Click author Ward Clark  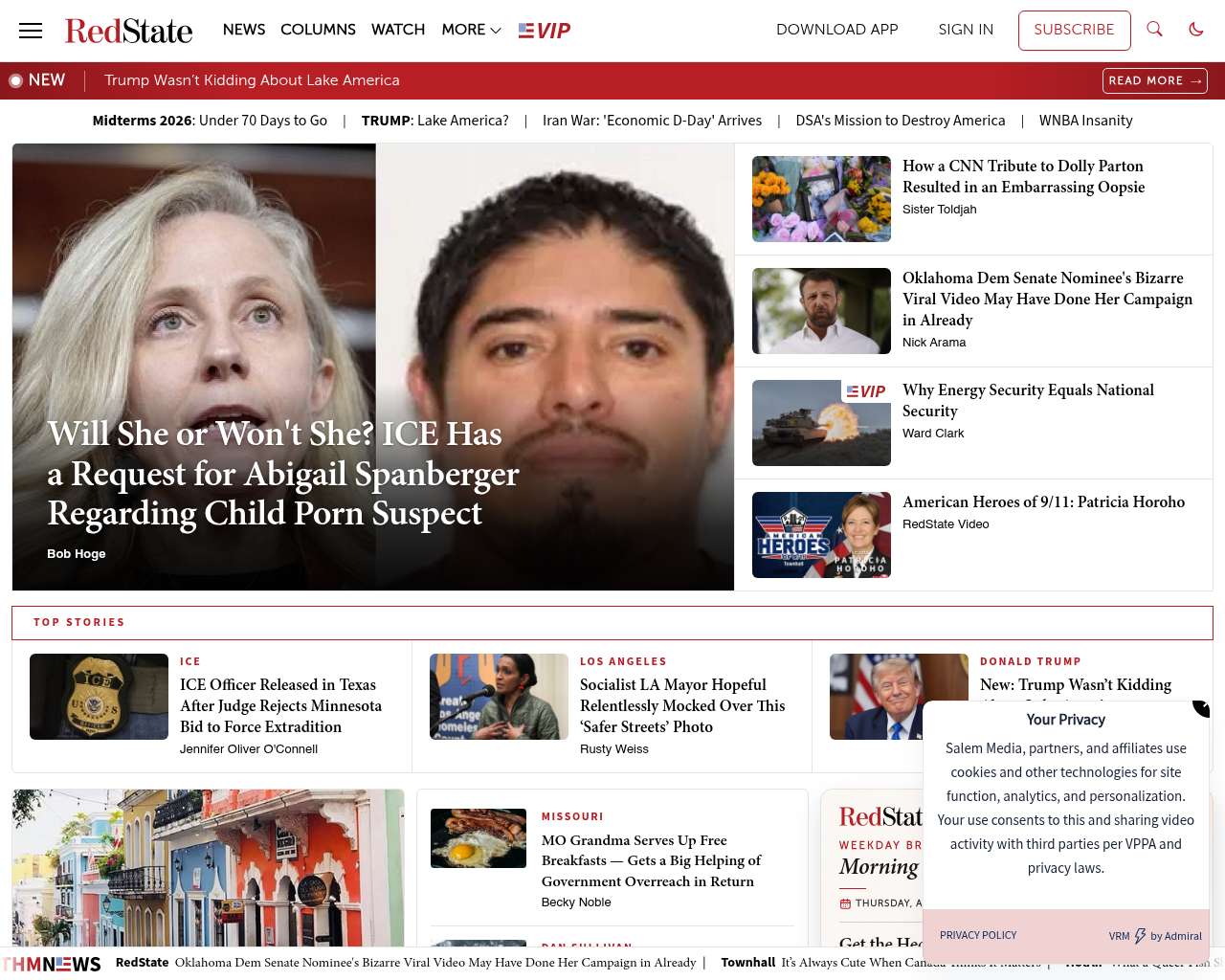tap(933, 434)
